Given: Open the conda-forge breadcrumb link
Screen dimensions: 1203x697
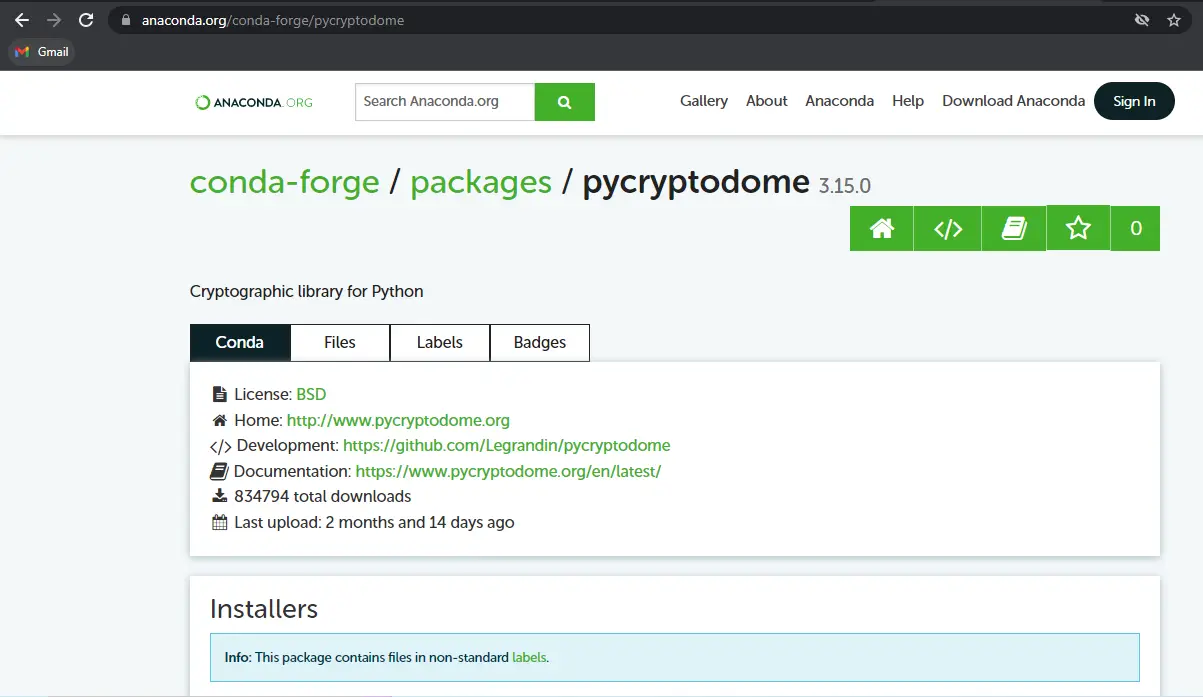Looking at the screenshot, I should tap(285, 182).
